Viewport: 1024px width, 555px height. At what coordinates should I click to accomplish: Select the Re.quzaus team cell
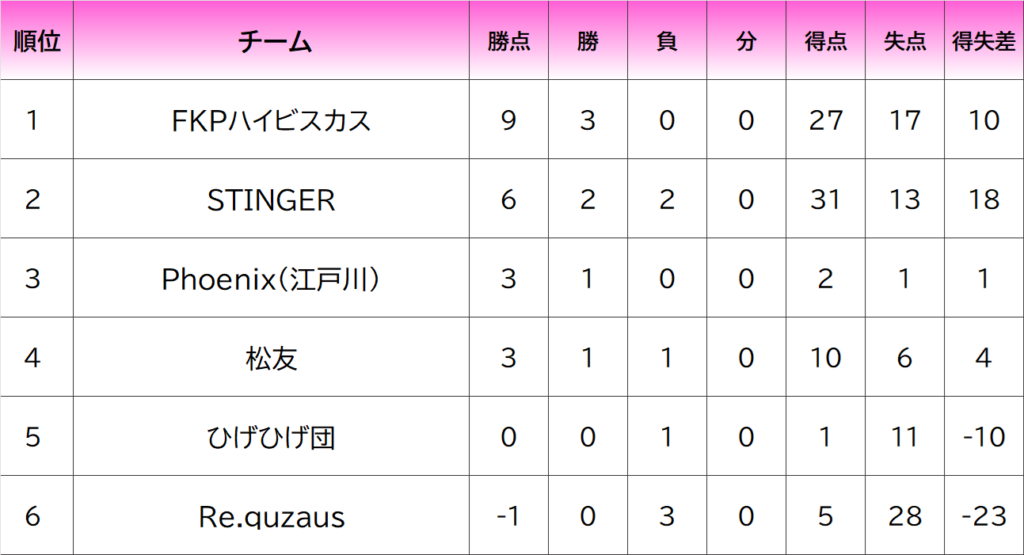(271, 516)
